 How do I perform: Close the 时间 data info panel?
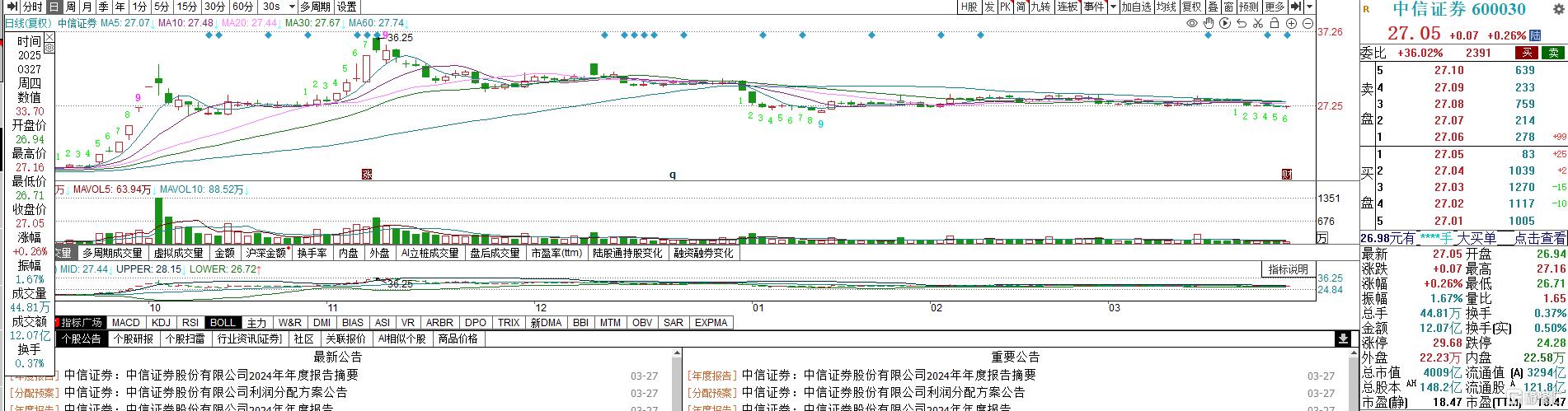[x=49, y=36]
